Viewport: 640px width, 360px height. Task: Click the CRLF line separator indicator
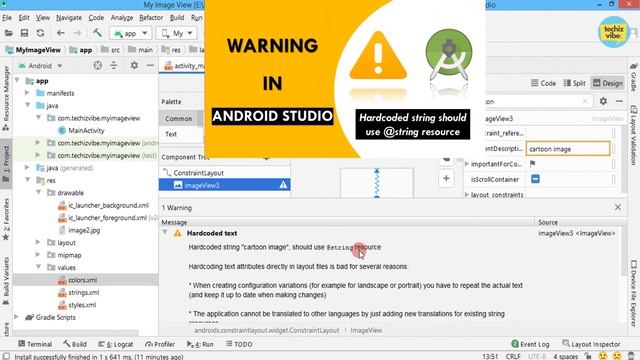click(513, 356)
